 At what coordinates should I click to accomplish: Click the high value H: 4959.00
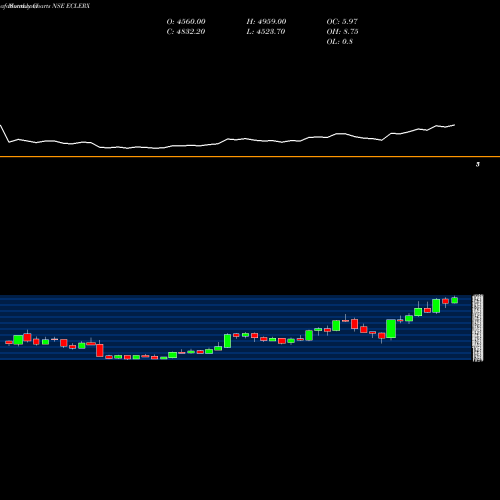pos(266,22)
